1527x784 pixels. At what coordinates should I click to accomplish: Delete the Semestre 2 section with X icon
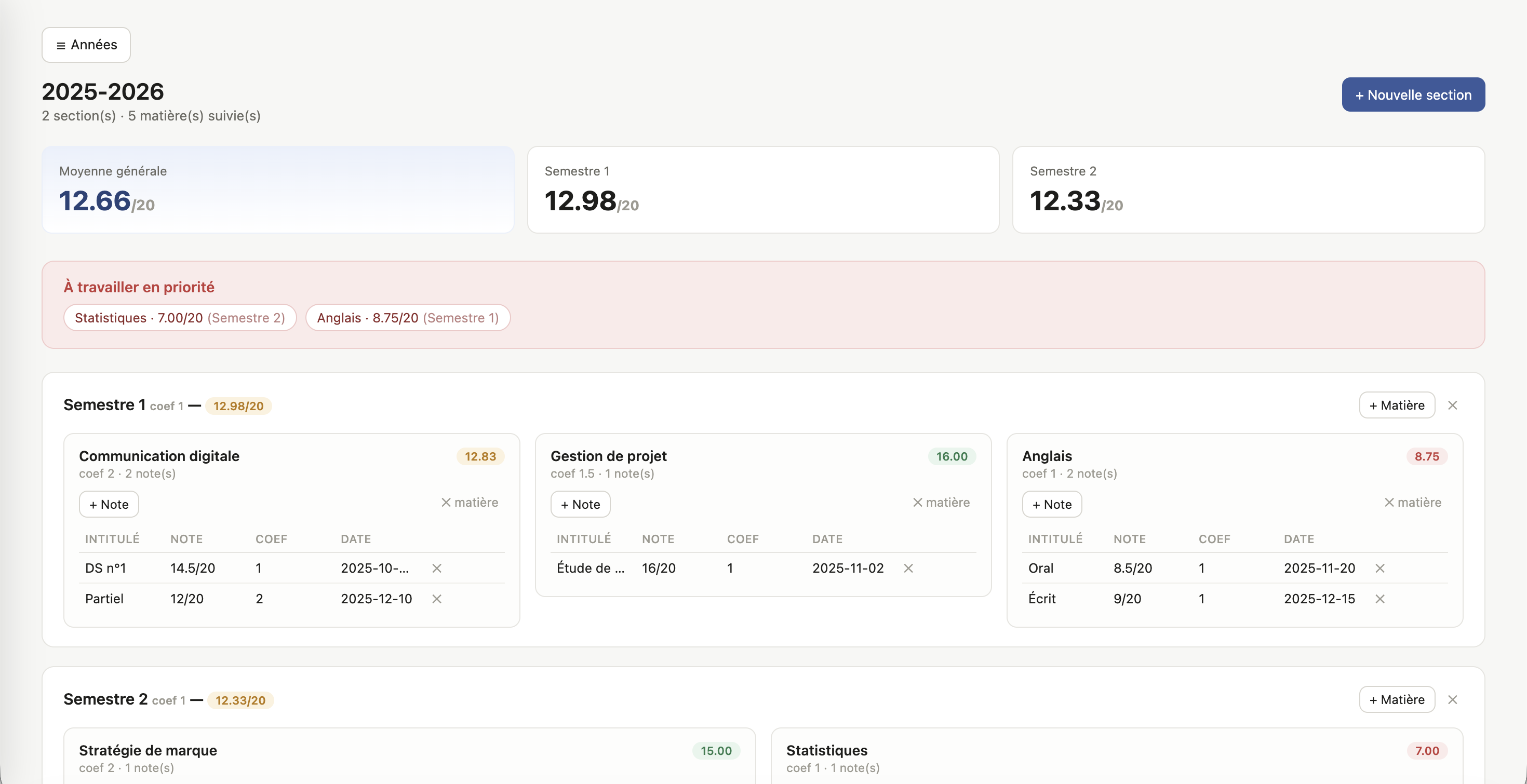(1452, 700)
